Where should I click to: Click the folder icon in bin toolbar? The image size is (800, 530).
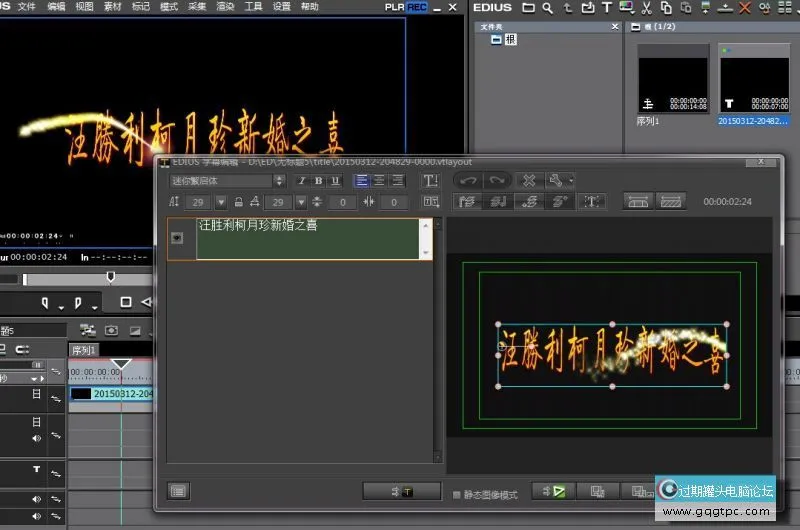click(528, 8)
